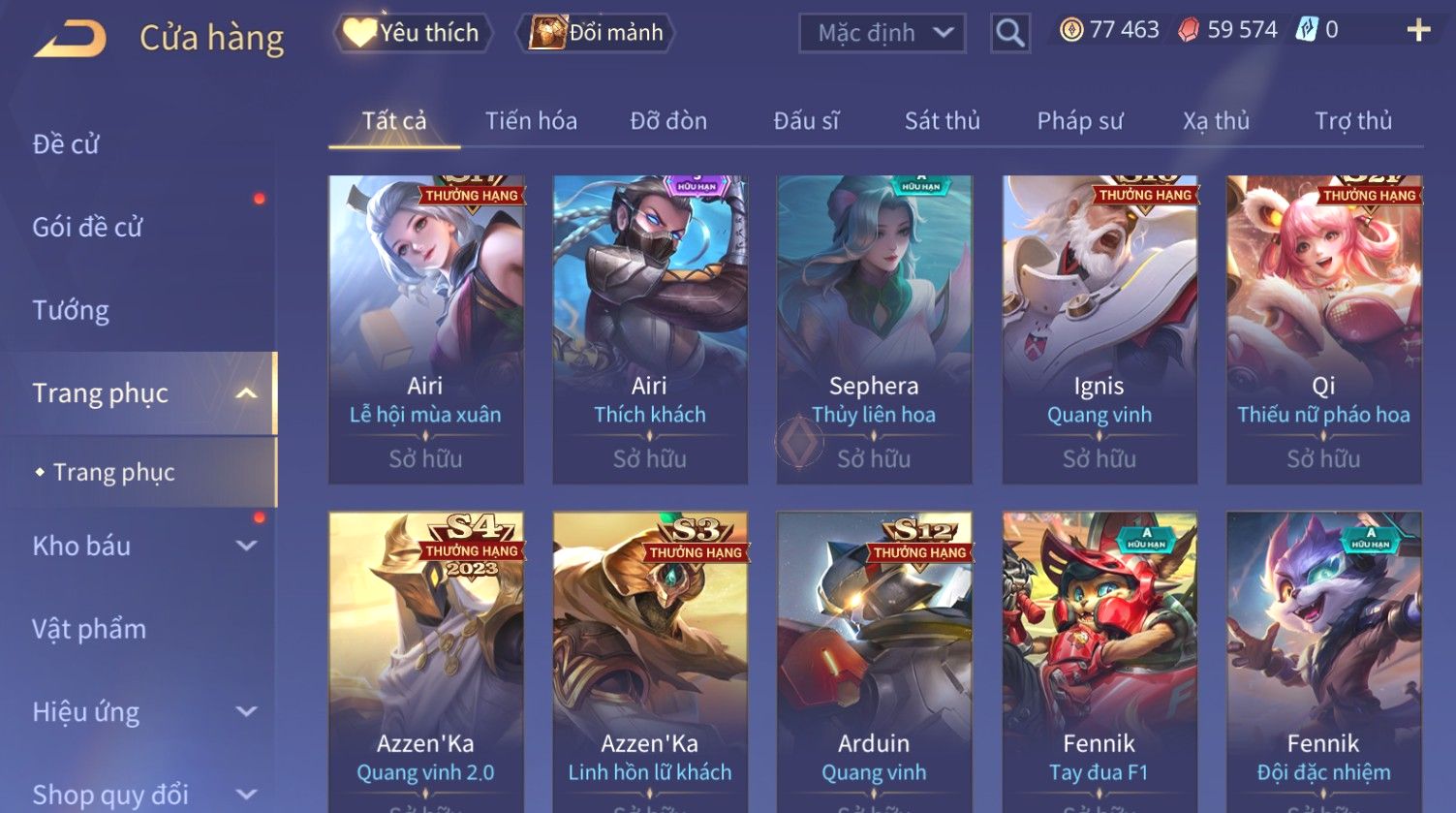Collapse the Trang phục sidebar section

[246, 393]
